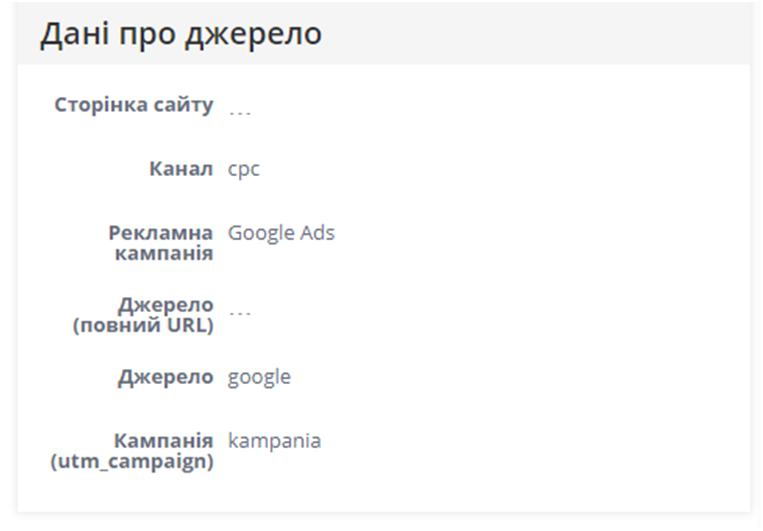Click the bold "Кампанія" label above utm_campaign
The width and height of the screenshot is (763, 531).
click(163, 441)
